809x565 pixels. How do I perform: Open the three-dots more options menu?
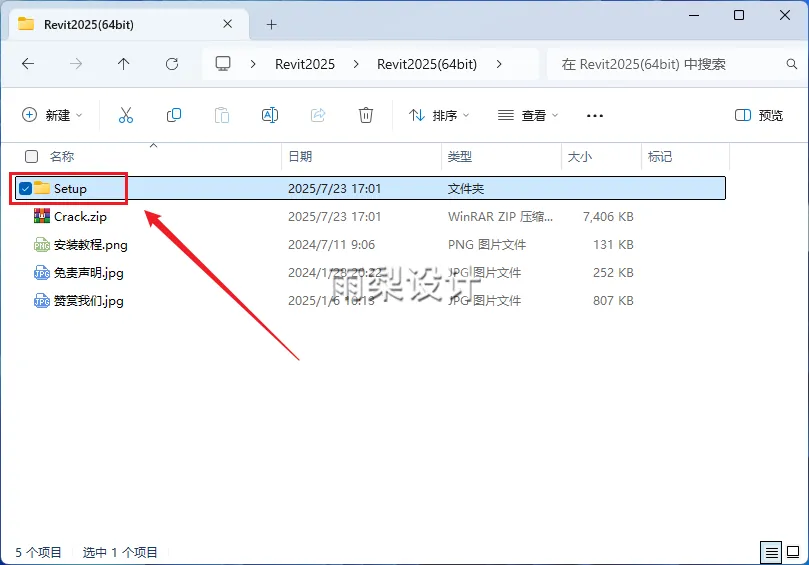pyautogui.click(x=595, y=116)
